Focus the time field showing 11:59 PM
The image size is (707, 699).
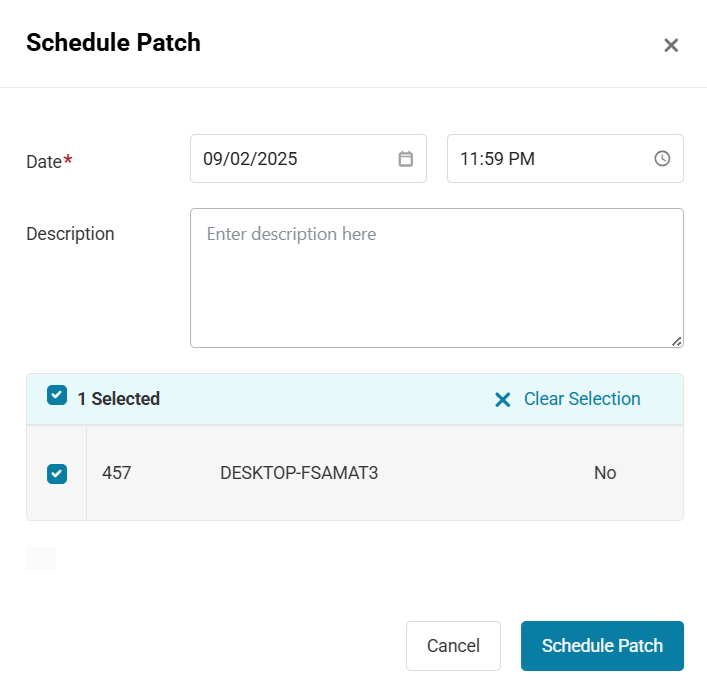[x=565, y=159]
